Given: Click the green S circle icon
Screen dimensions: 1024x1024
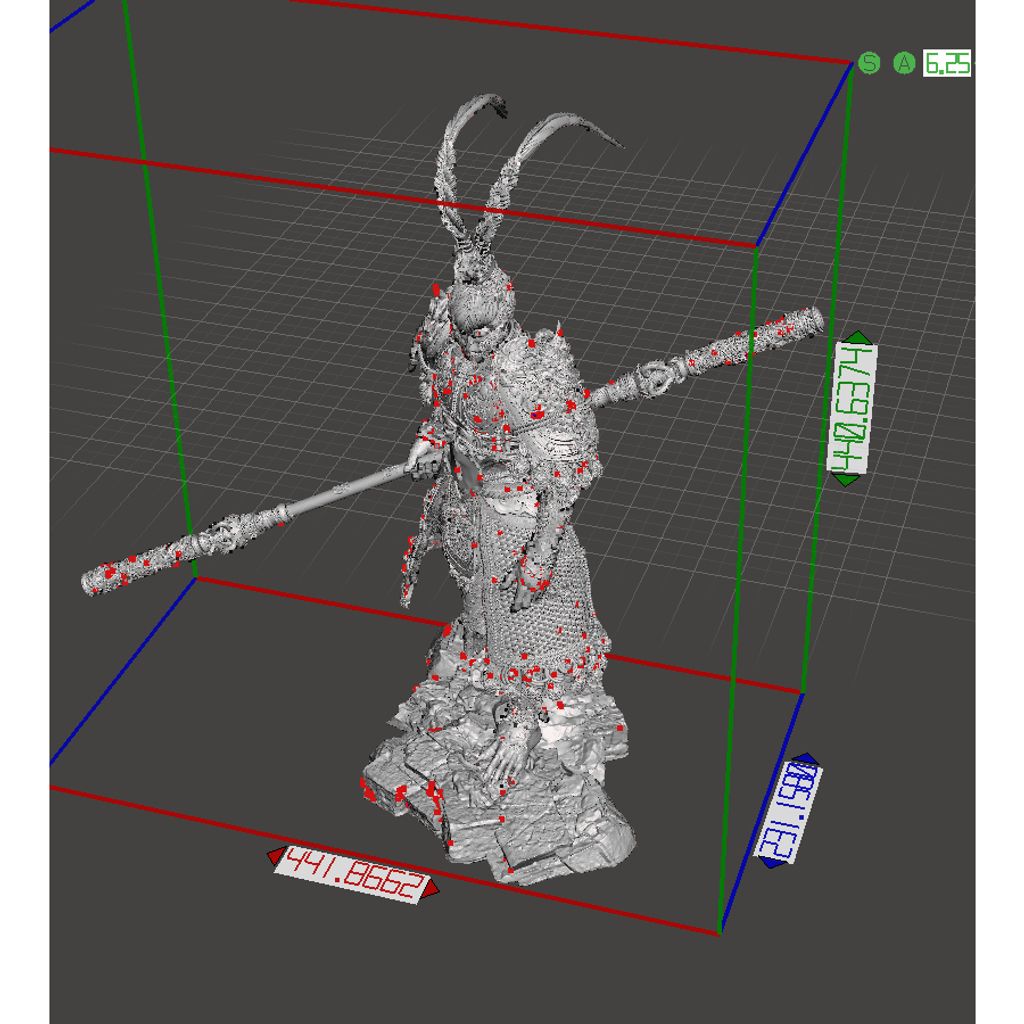Looking at the screenshot, I should [x=870, y=64].
